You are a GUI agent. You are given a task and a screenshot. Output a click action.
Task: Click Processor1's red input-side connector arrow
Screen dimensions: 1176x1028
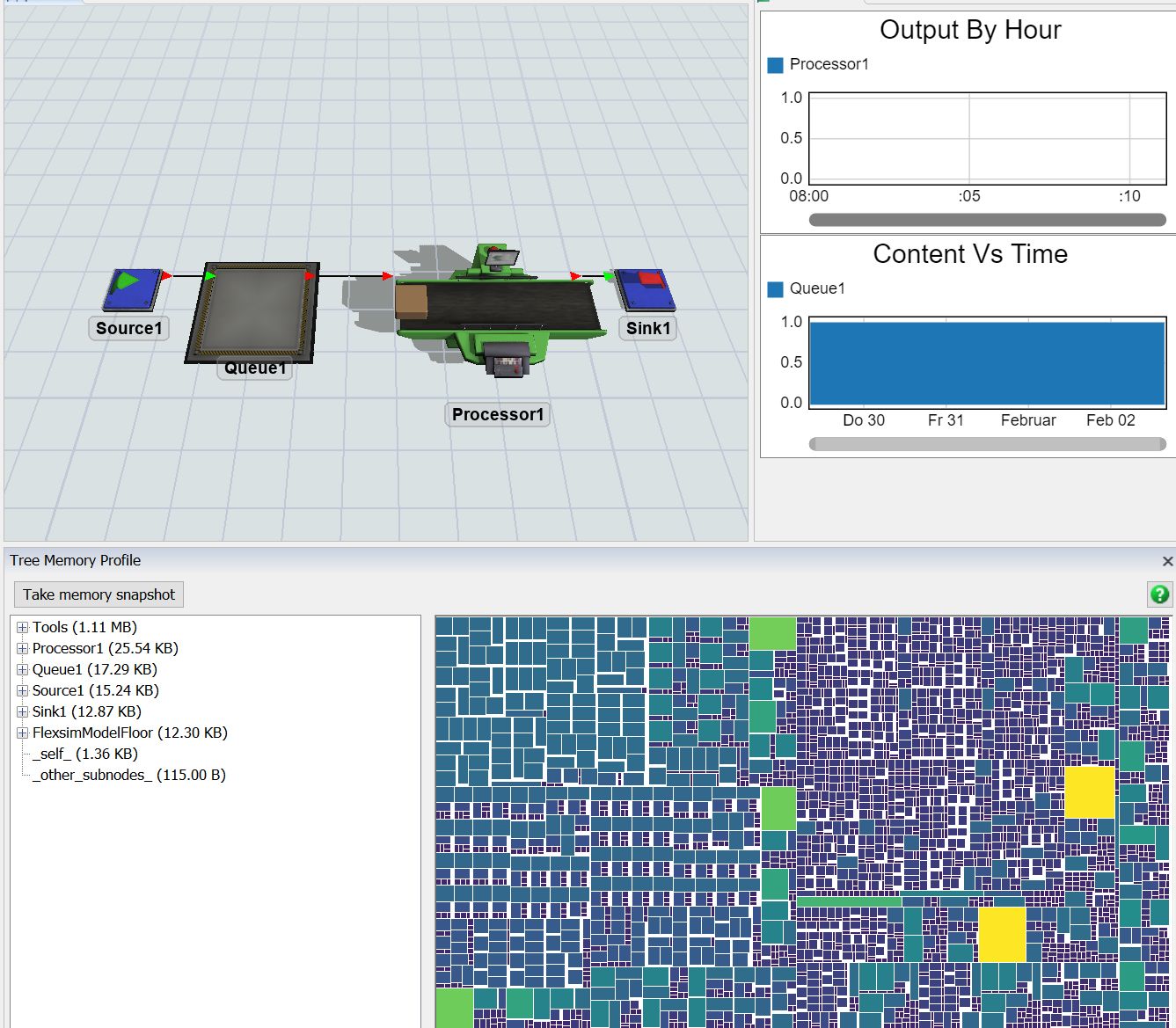coord(387,276)
